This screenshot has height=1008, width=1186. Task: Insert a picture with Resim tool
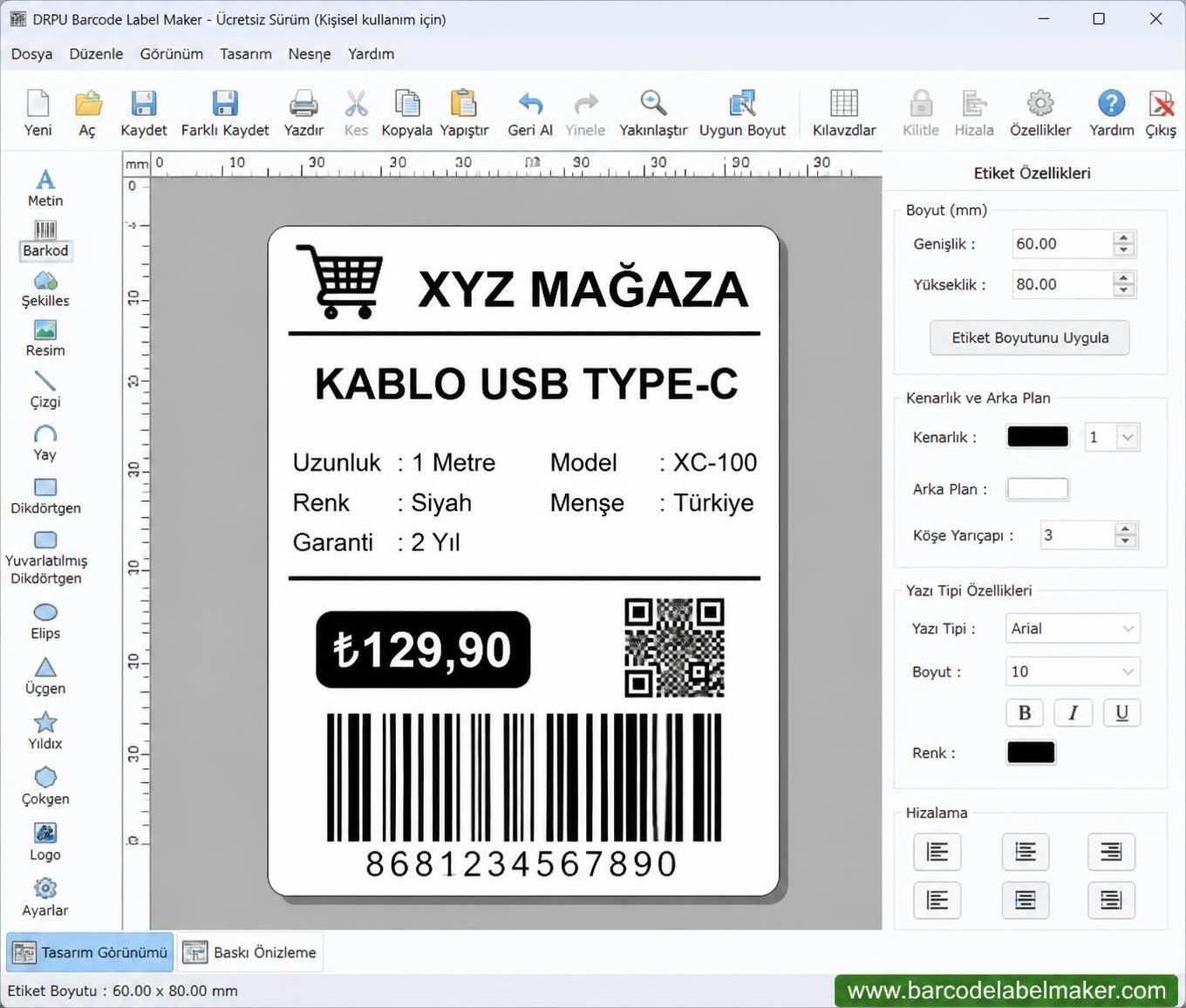pos(45,339)
